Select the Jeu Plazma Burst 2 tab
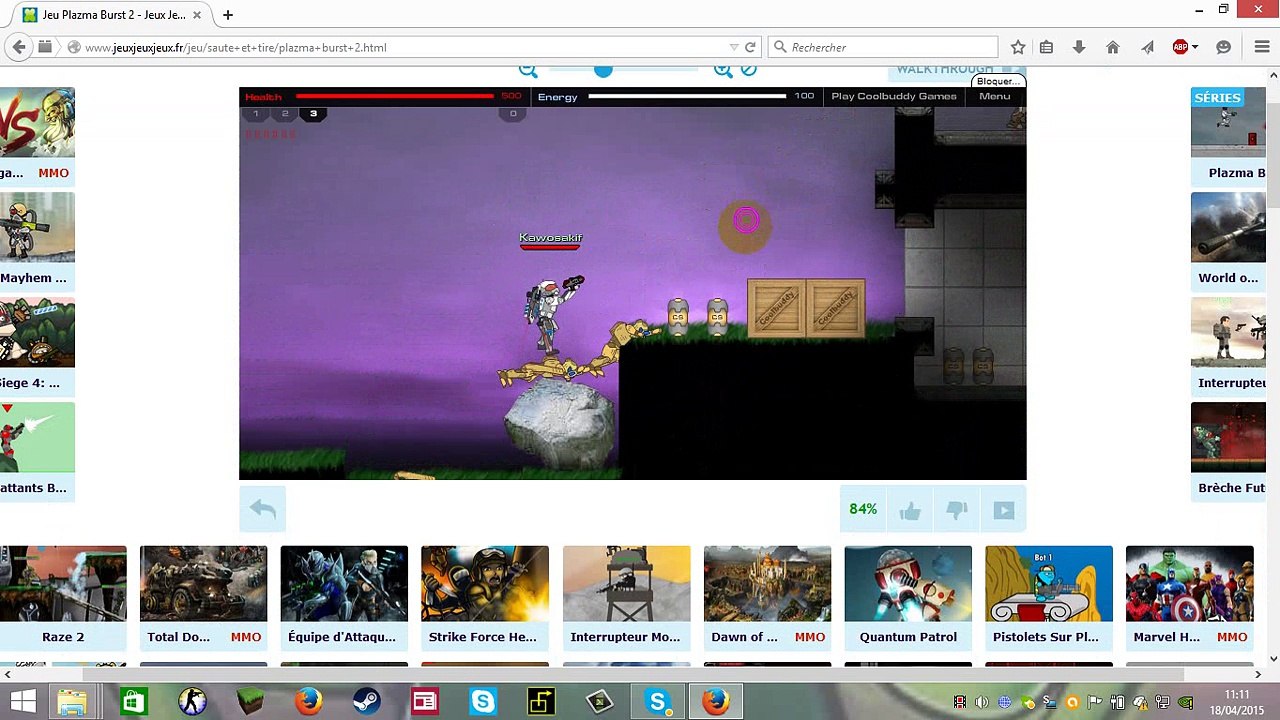Viewport: 1280px width, 720px height. [112, 15]
